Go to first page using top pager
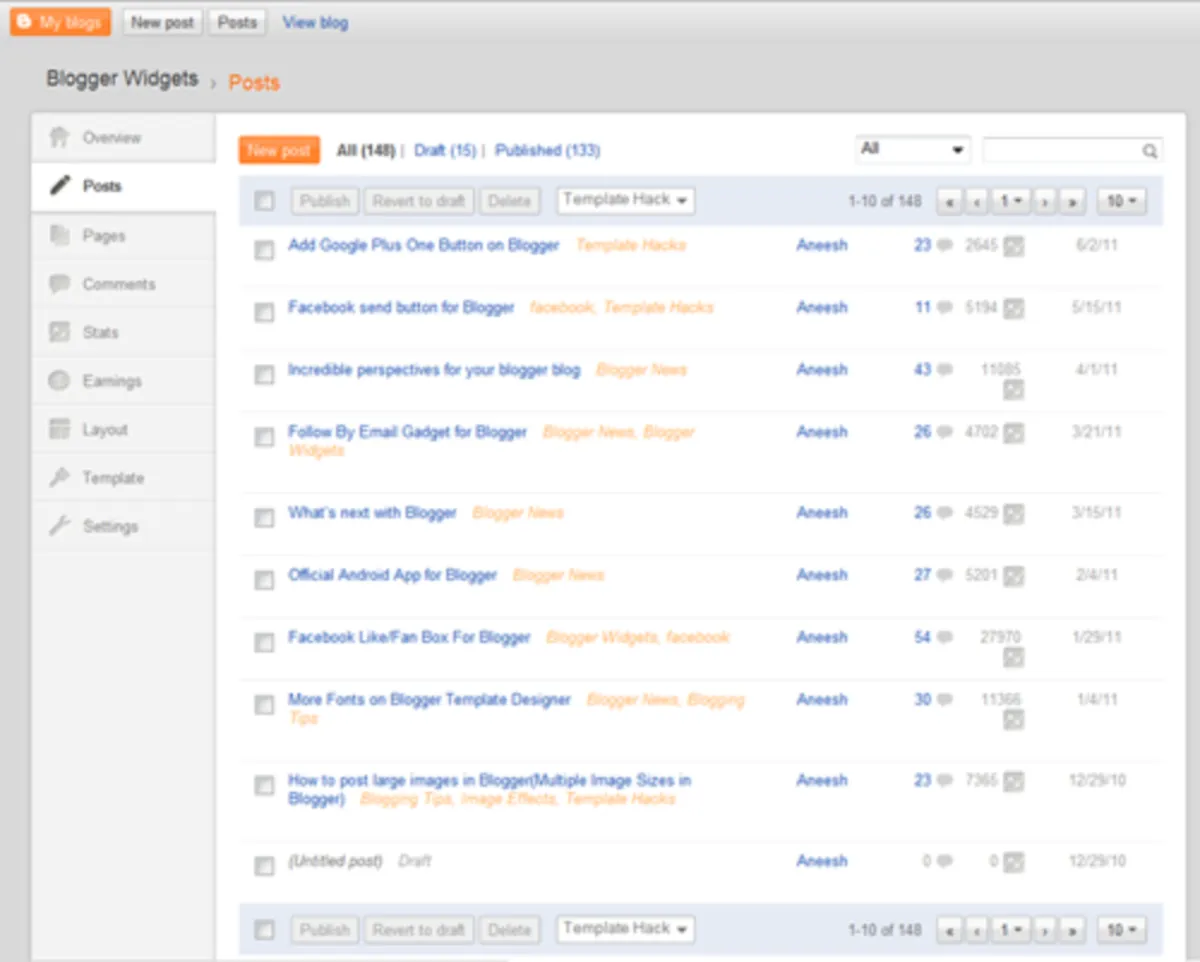 tap(949, 202)
